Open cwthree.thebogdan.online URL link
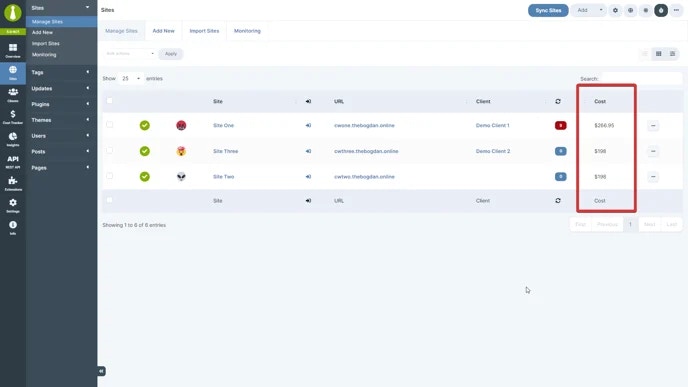688x387 pixels. point(366,151)
